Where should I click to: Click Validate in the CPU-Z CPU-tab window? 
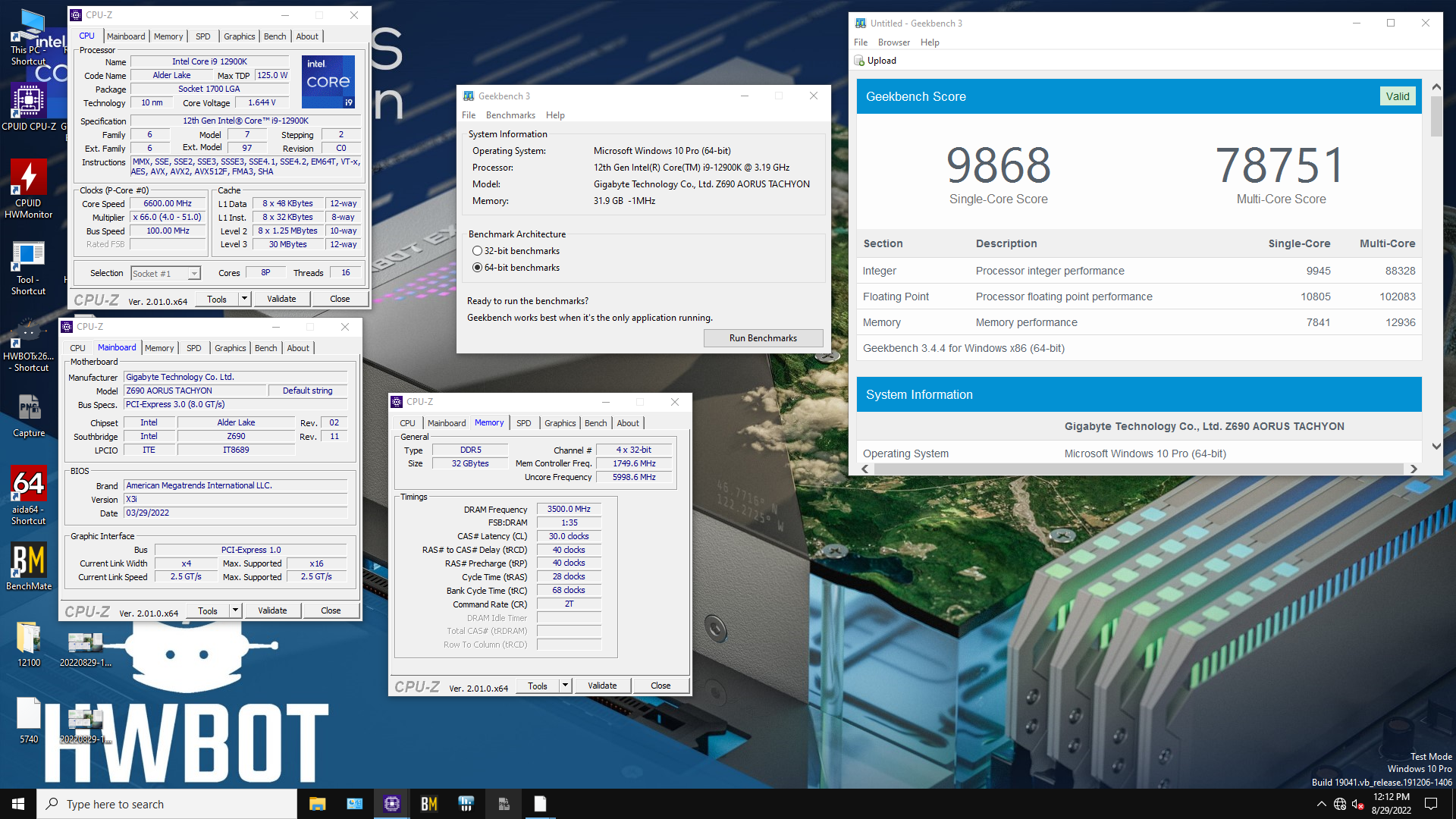[281, 299]
